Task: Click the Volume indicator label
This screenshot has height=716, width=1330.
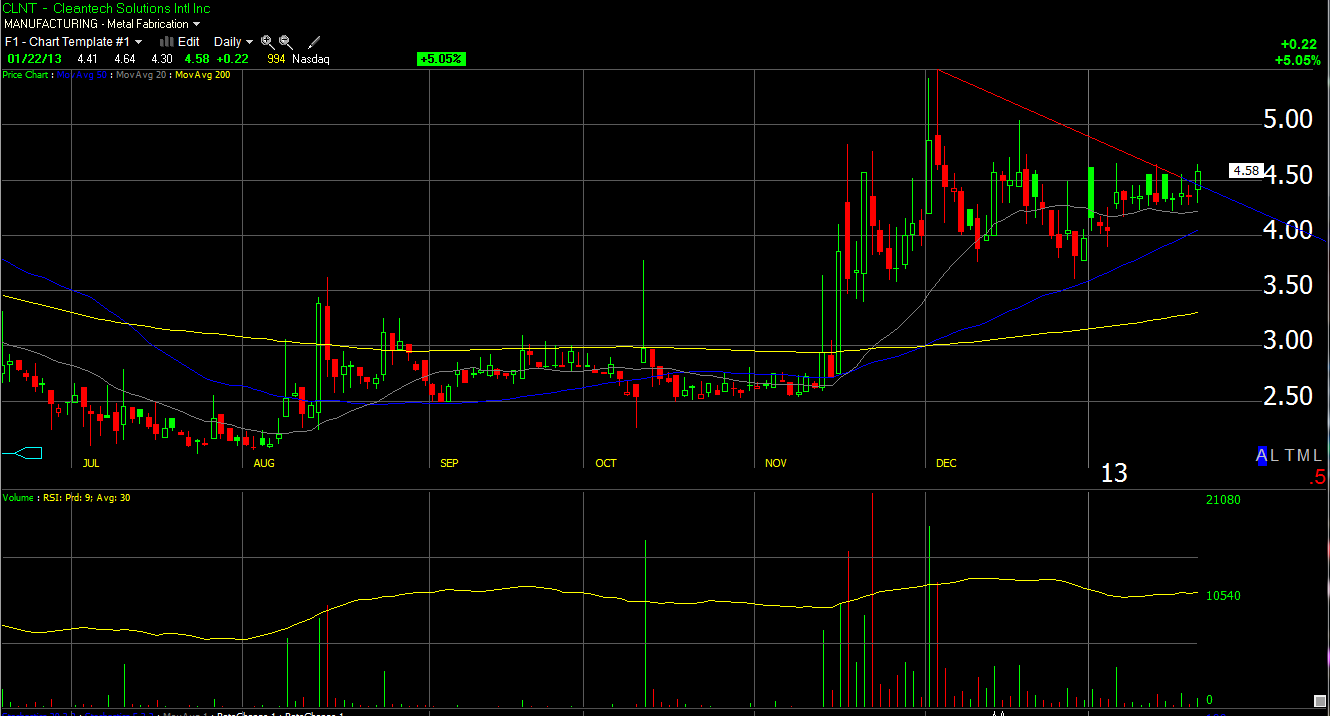Action: click(x=19, y=497)
